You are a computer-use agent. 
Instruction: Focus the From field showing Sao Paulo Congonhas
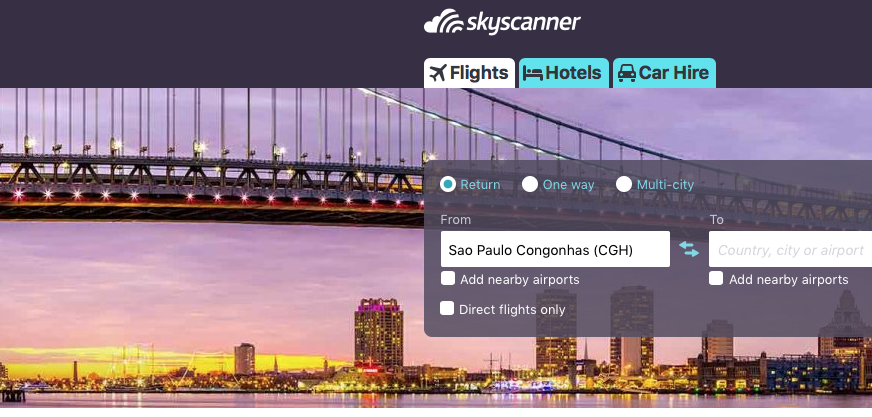[555, 249]
